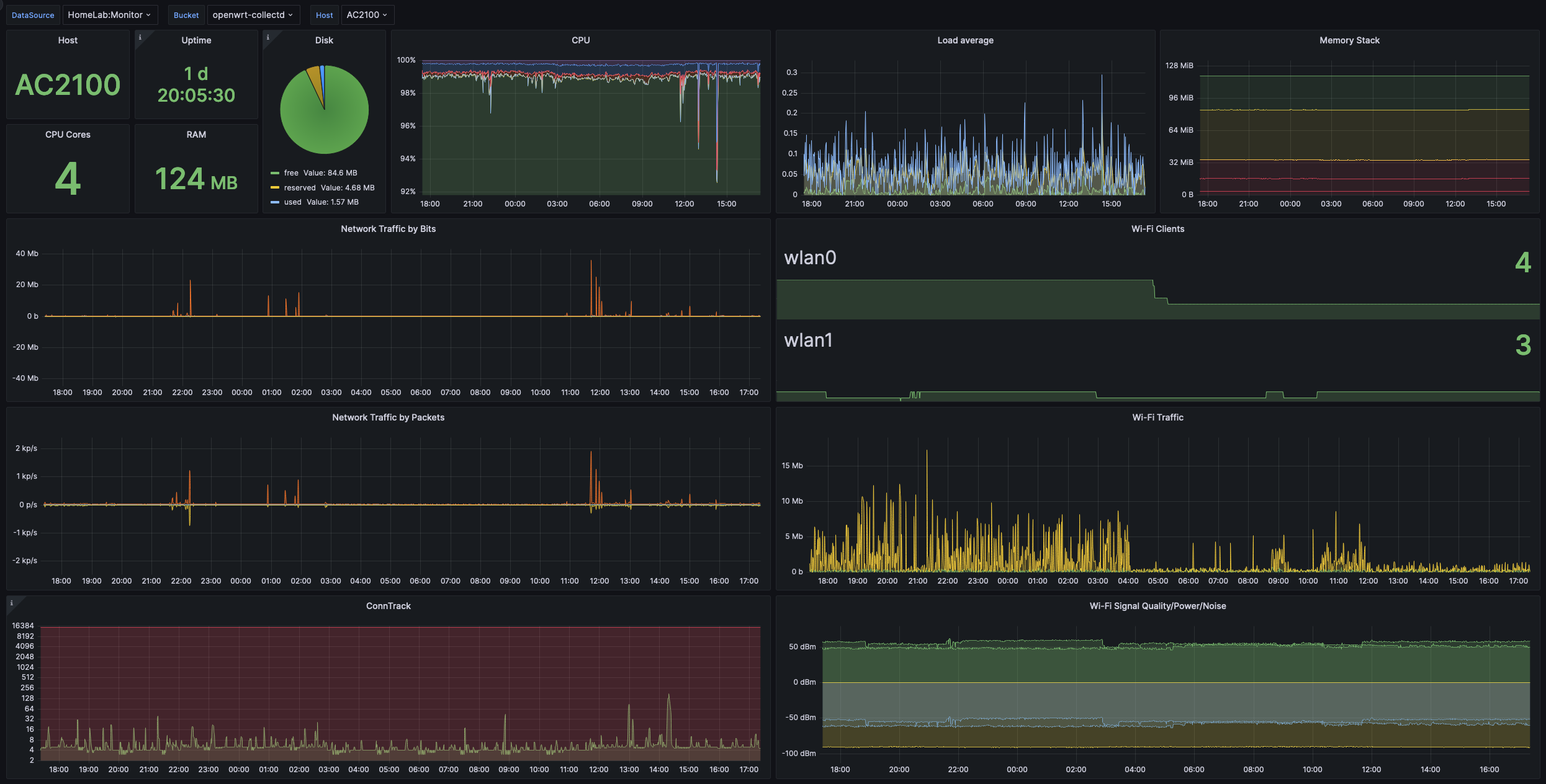Toggle the free series in Disk legend

(x=291, y=173)
